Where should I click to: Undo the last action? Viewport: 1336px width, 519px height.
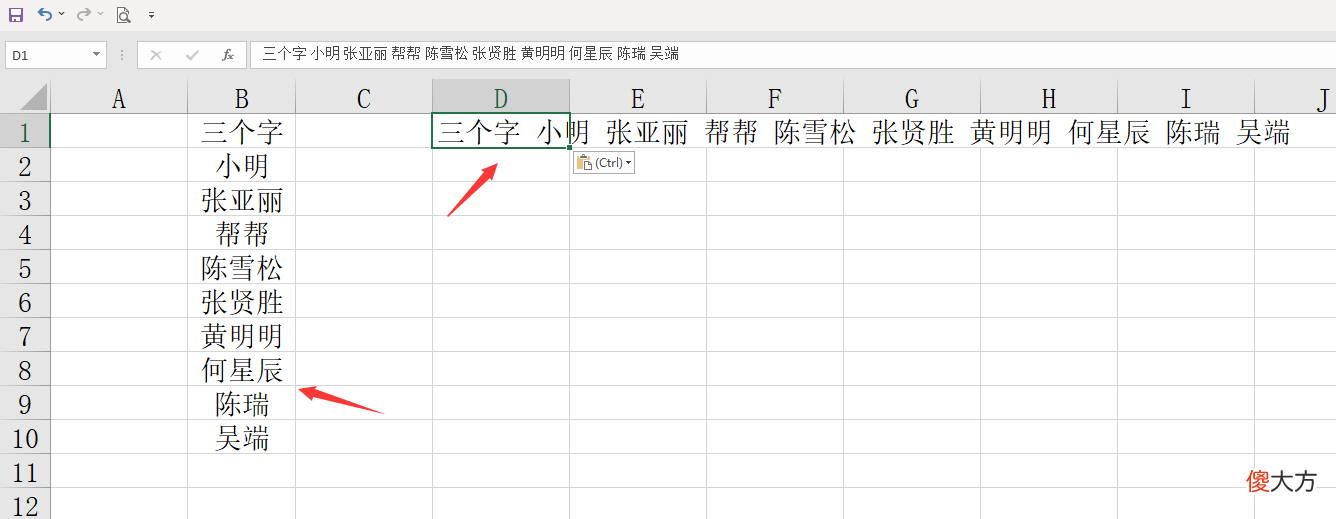click(44, 14)
